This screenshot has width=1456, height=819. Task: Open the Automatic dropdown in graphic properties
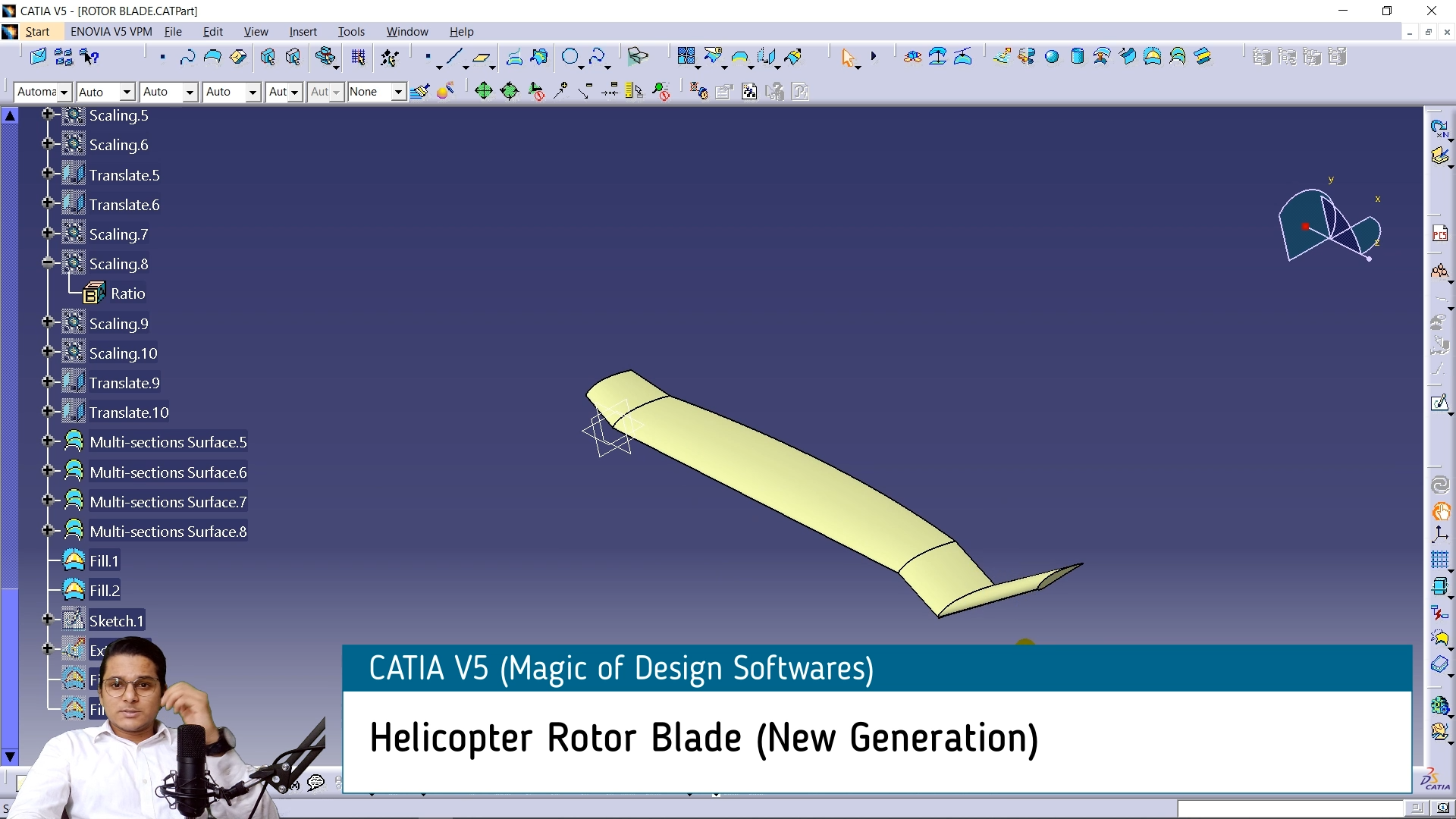pyautogui.click(x=64, y=92)
